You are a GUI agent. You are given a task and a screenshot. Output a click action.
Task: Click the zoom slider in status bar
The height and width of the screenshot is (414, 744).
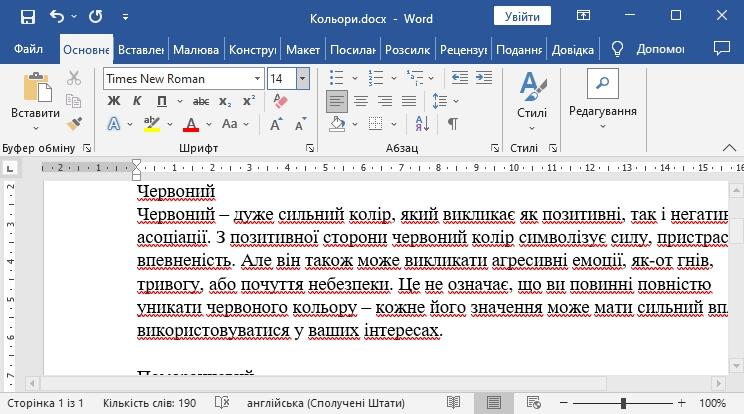tap(623, 404)
